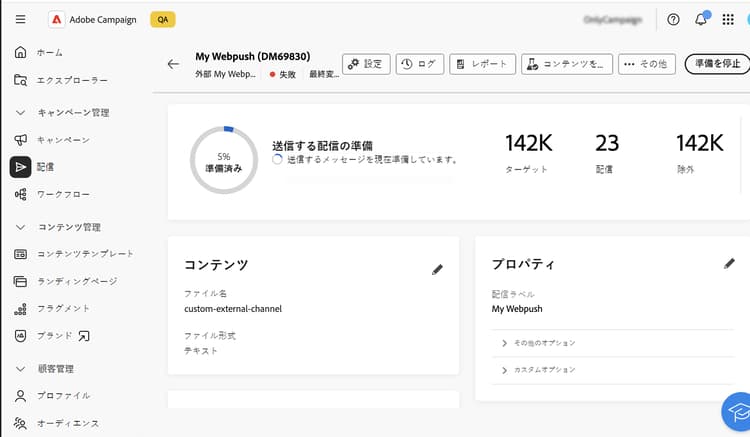Collapse the 顧客管理 section
750x437 pixels.
point(21,369)
